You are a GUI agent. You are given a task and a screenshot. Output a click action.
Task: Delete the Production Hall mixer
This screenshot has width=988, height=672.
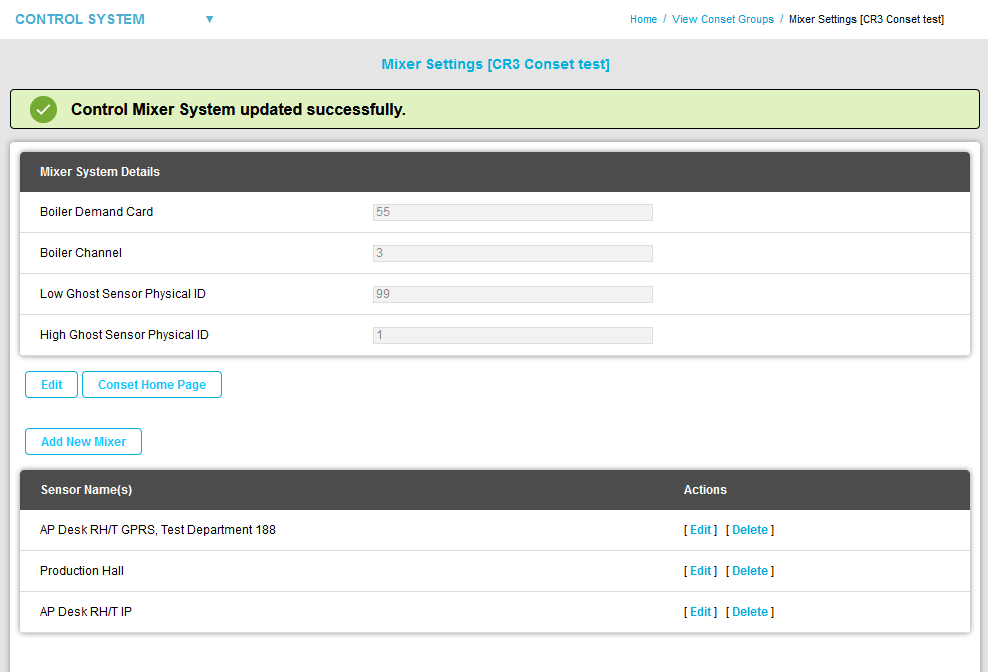tap(749, 571)
